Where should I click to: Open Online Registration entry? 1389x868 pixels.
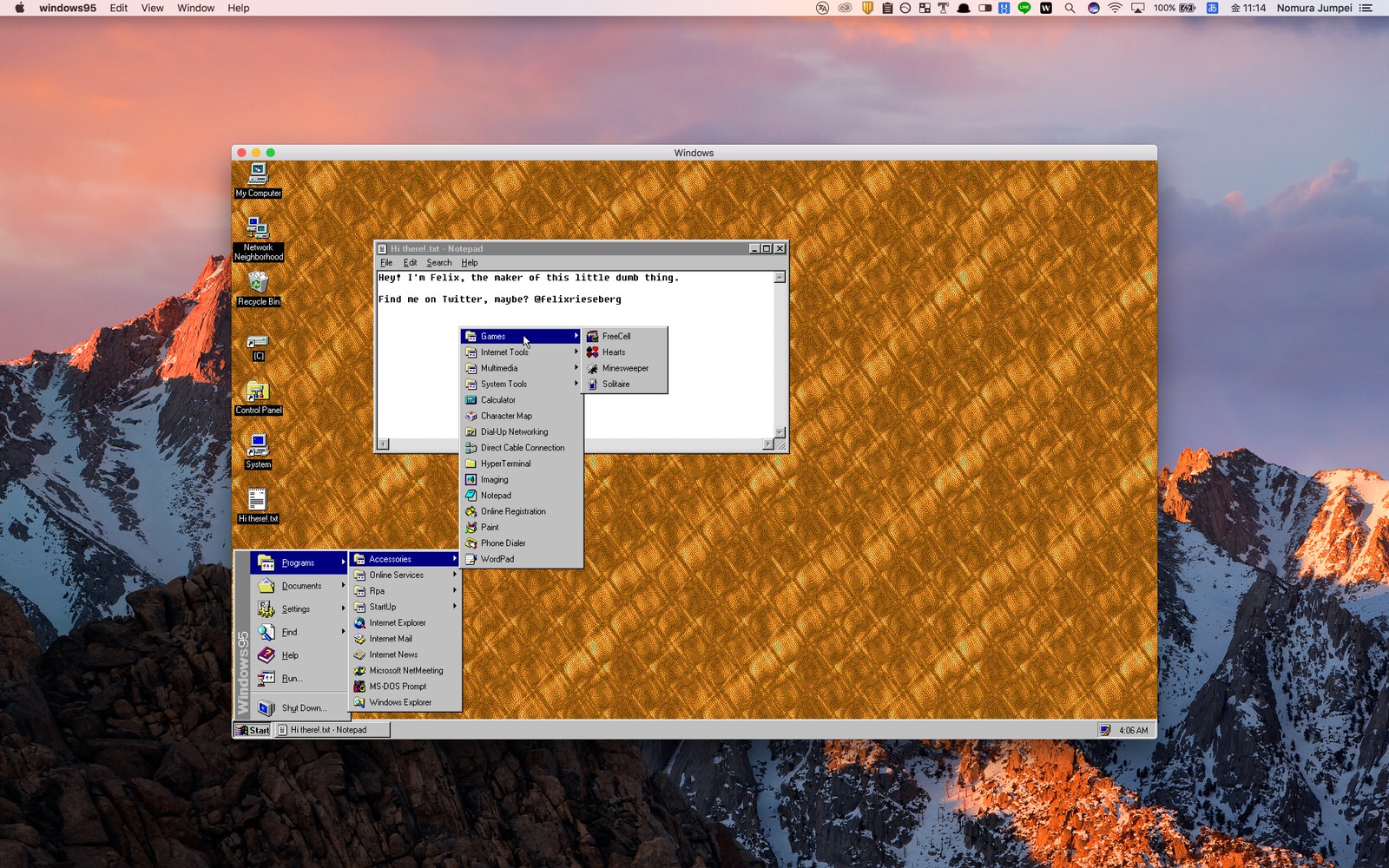(x=522, y=511)
